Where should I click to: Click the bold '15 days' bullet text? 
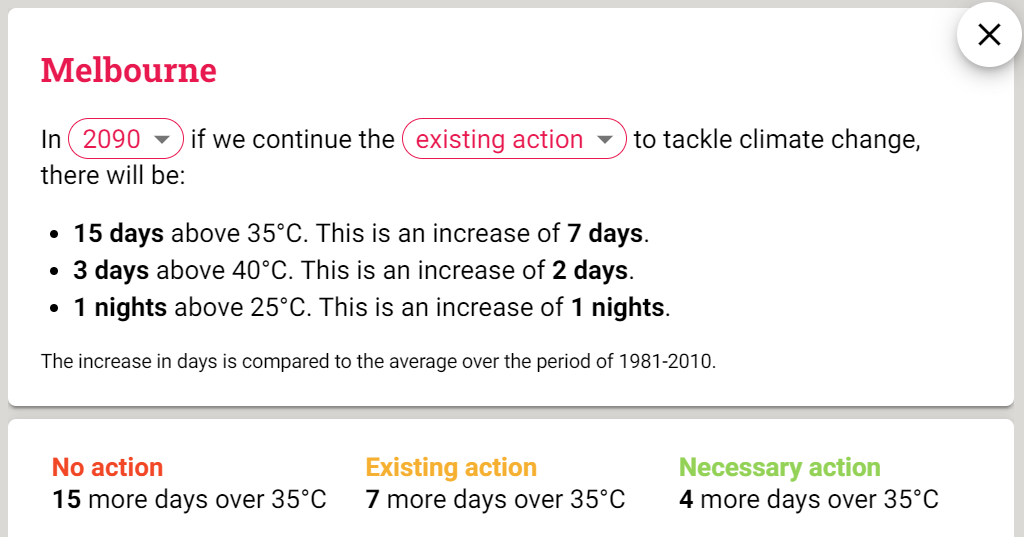coord(118,234)
